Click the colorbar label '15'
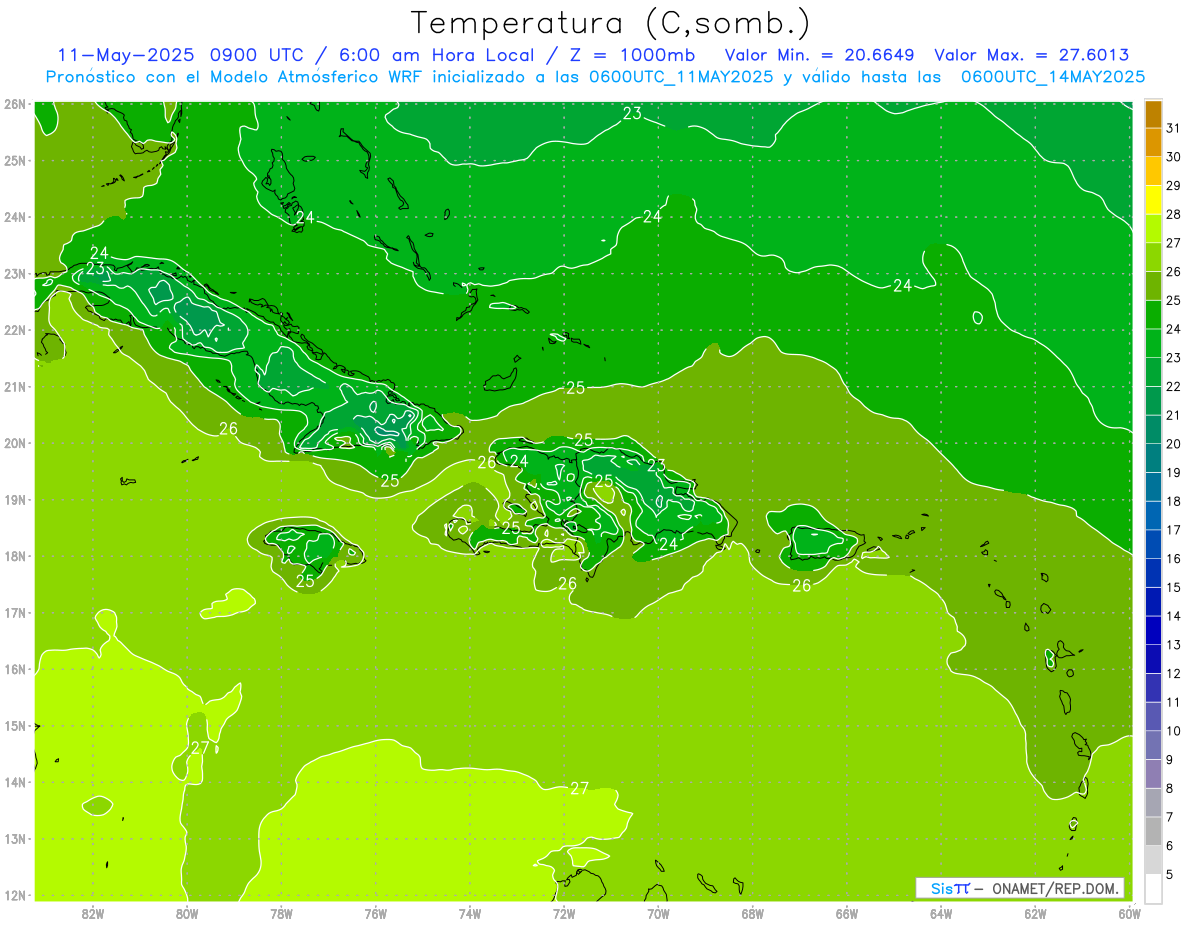The width and height of the screenshot is (1200, 927). click(x=1173, y=587)
